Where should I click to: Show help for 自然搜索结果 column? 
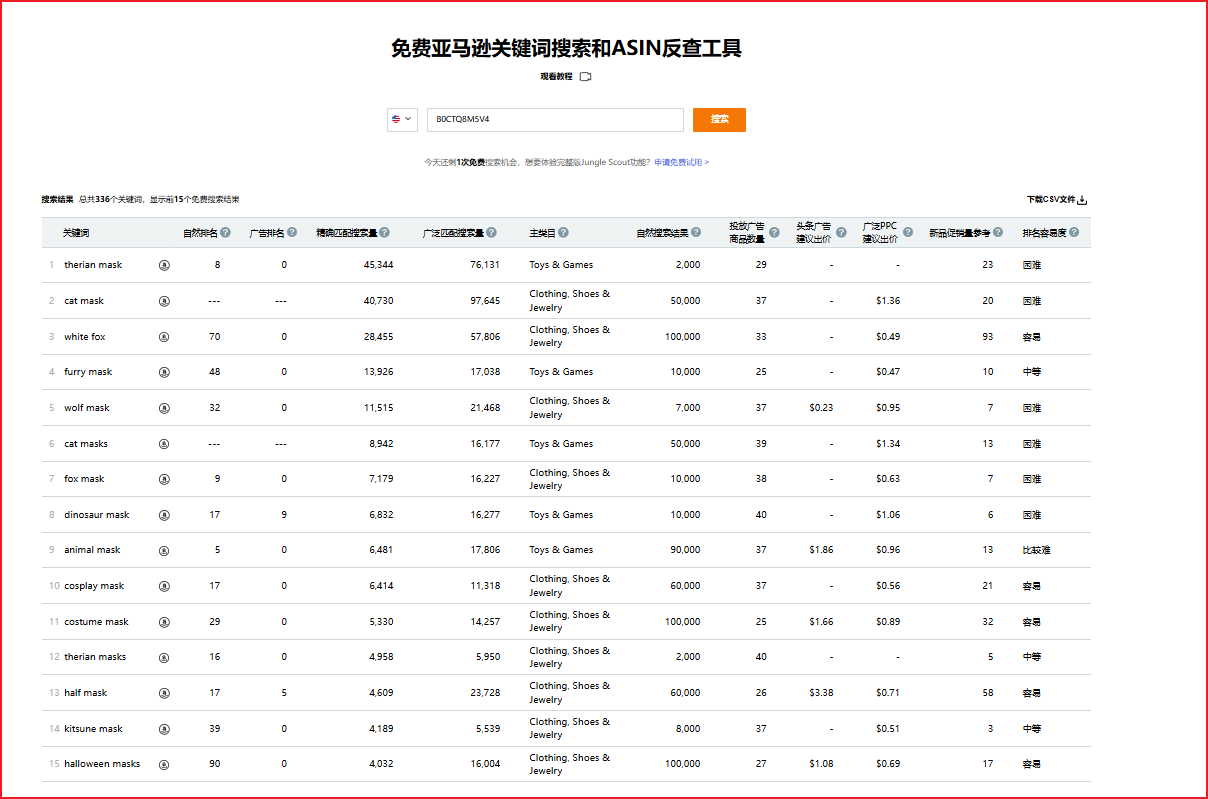coord(696,233)
